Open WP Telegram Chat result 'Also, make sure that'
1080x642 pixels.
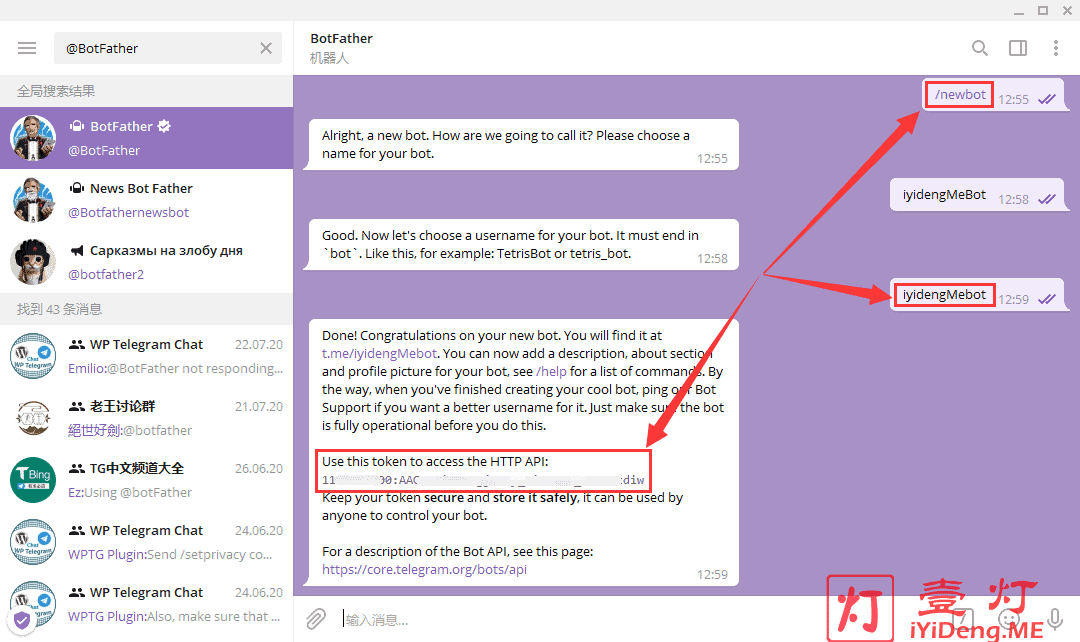coord(147,604)
